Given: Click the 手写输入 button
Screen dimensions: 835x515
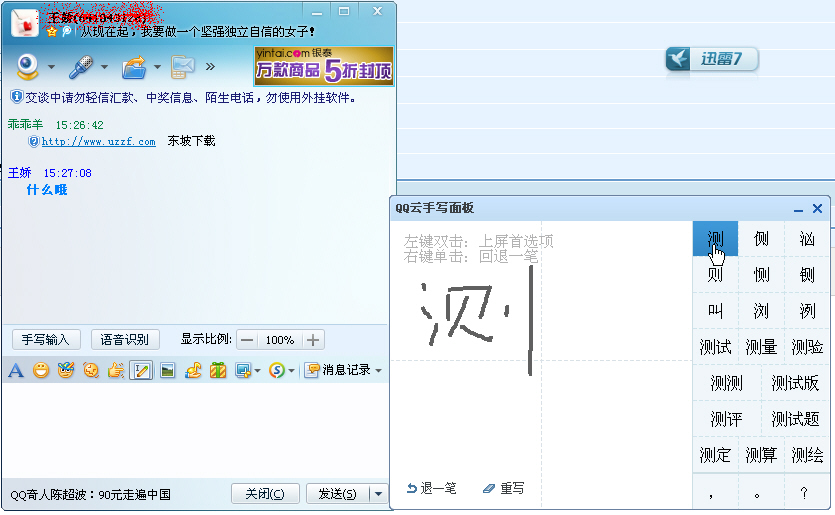Looking at the screenshot, I should (46, 340).
